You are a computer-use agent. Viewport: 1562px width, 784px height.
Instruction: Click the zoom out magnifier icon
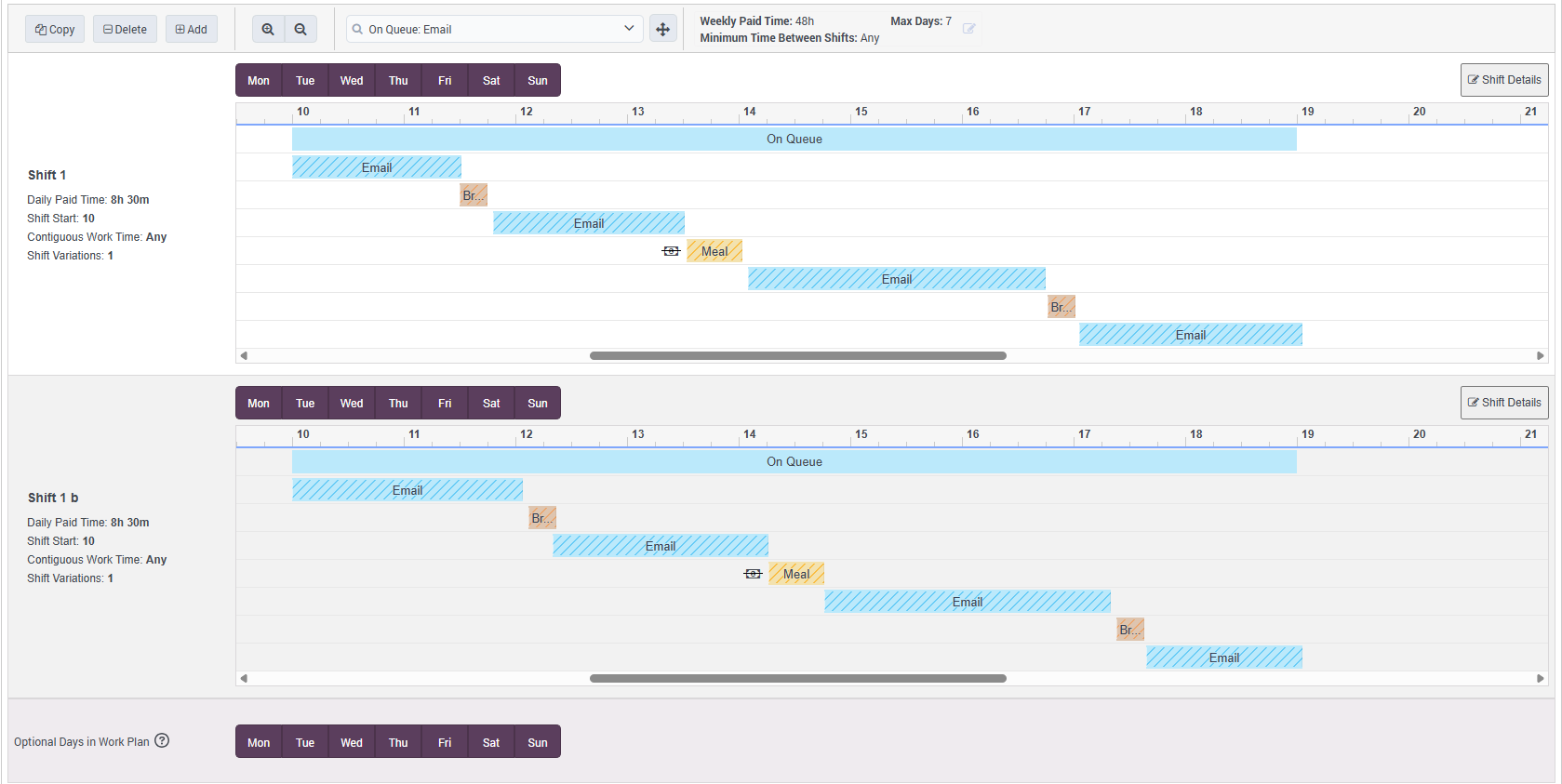coord(300,29)
